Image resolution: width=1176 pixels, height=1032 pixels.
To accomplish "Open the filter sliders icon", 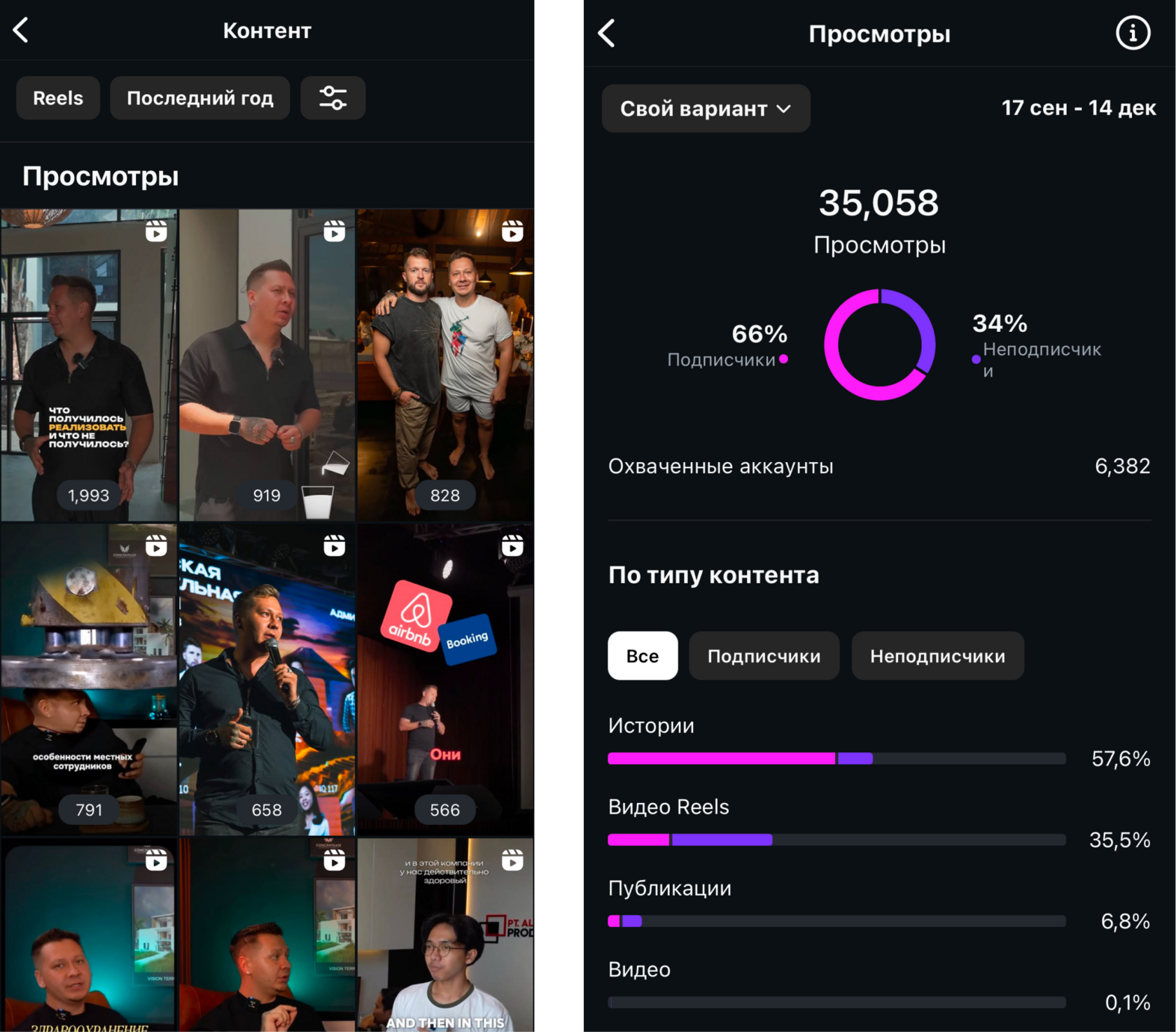I will (332, 98).
